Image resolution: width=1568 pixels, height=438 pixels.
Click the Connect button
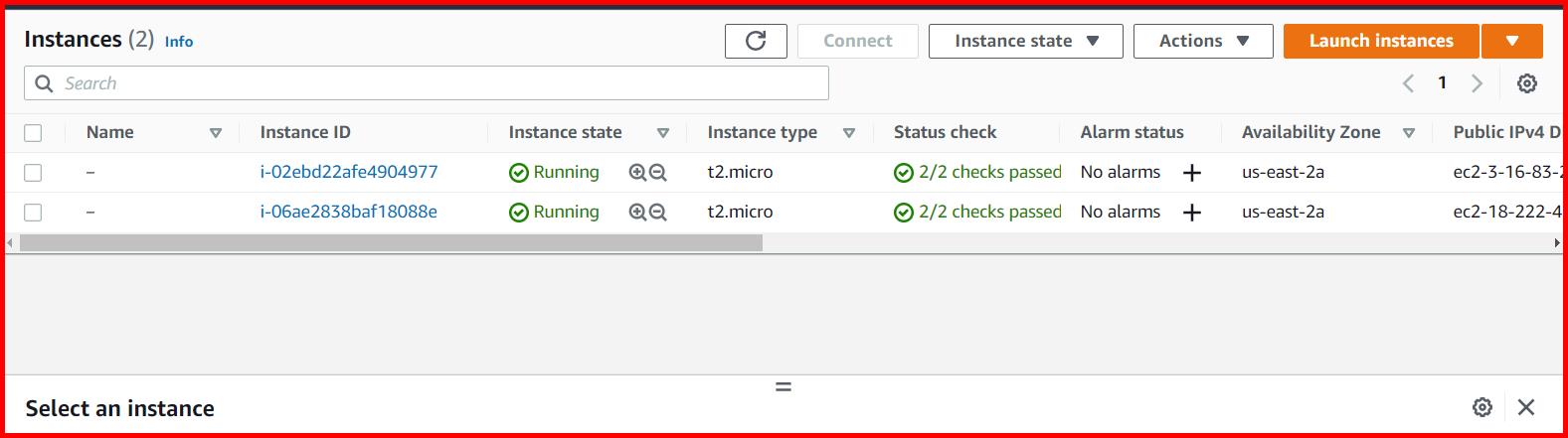pyautogui.click(x=858, y=41)
